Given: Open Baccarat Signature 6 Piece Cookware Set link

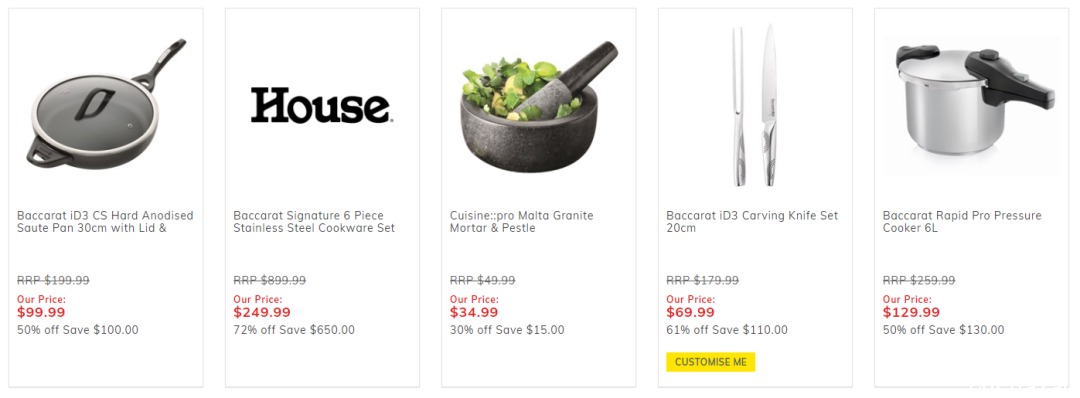Looking at the screenshot, I should click(x=314, y=222).
